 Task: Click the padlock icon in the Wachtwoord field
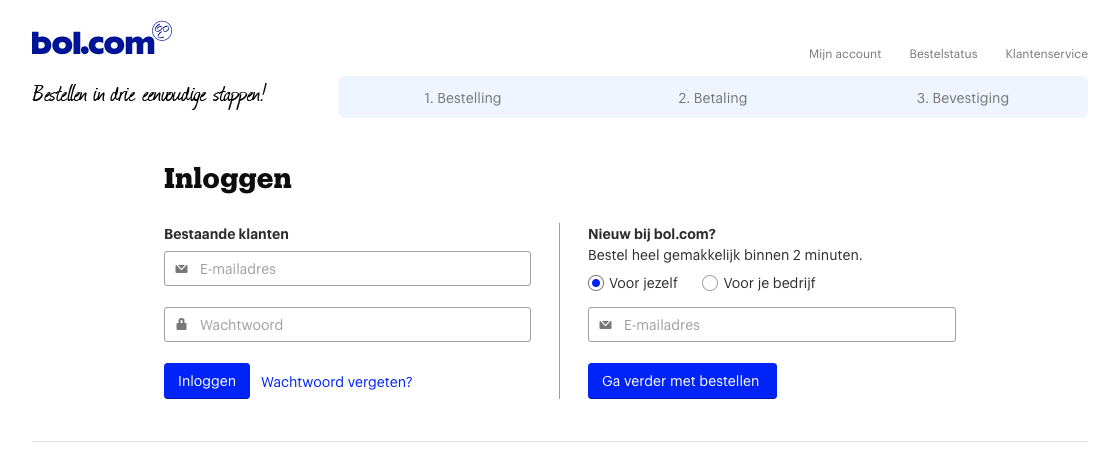pos(181,325)
